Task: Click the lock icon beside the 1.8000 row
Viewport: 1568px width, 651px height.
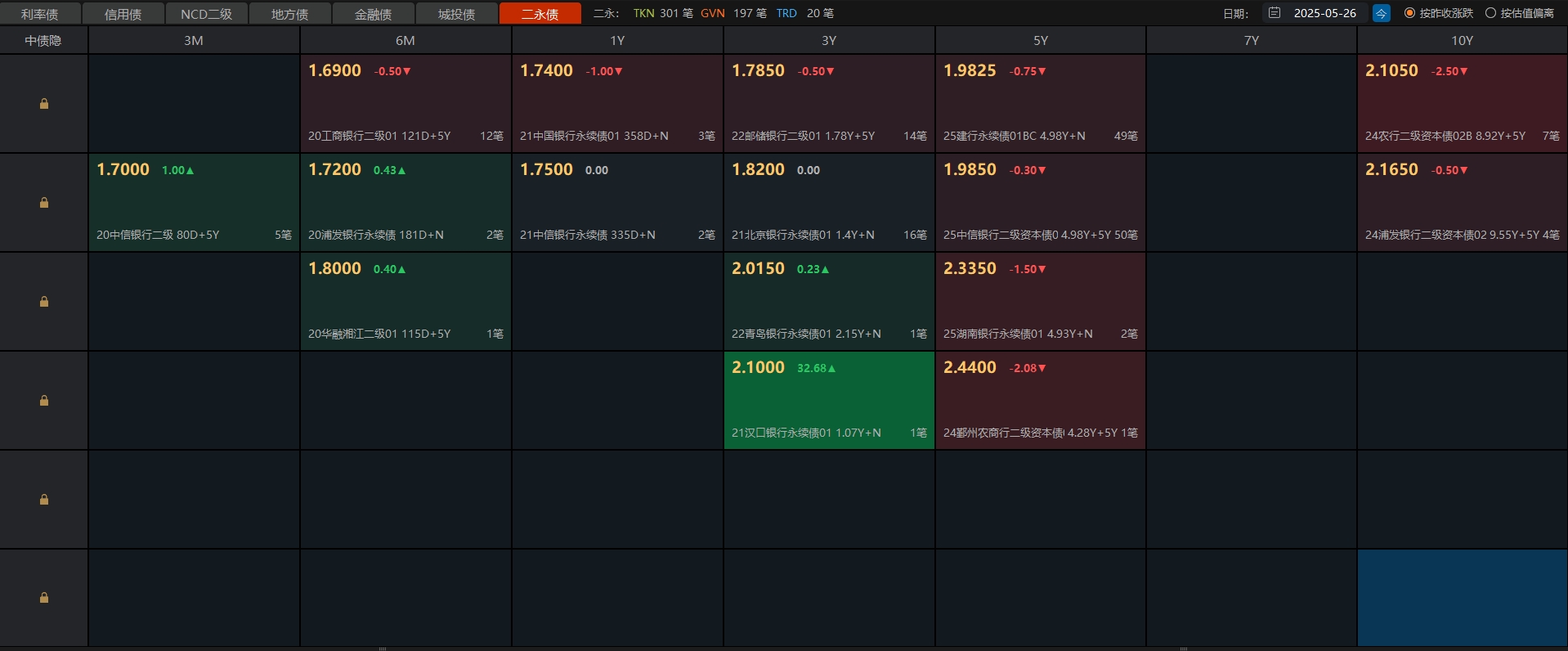Action: [44, 302]
